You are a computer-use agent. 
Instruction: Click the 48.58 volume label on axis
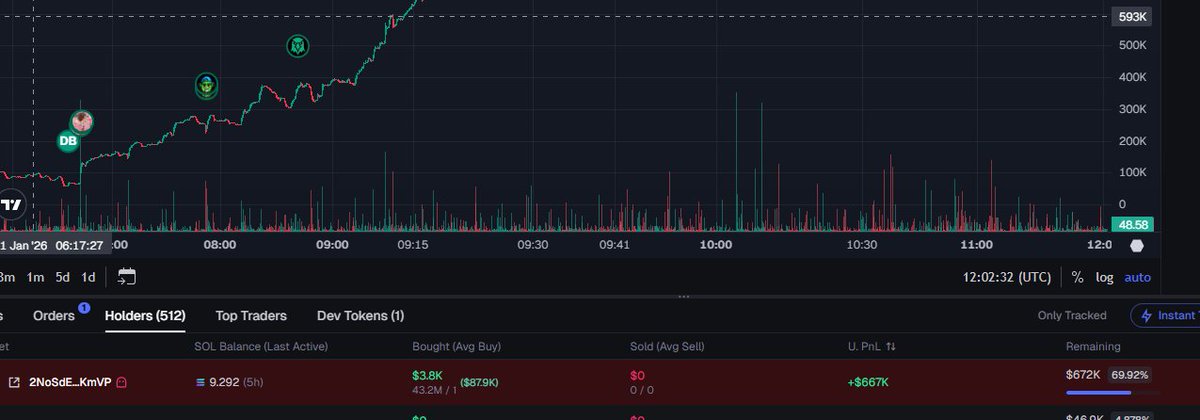[1133, 225]
